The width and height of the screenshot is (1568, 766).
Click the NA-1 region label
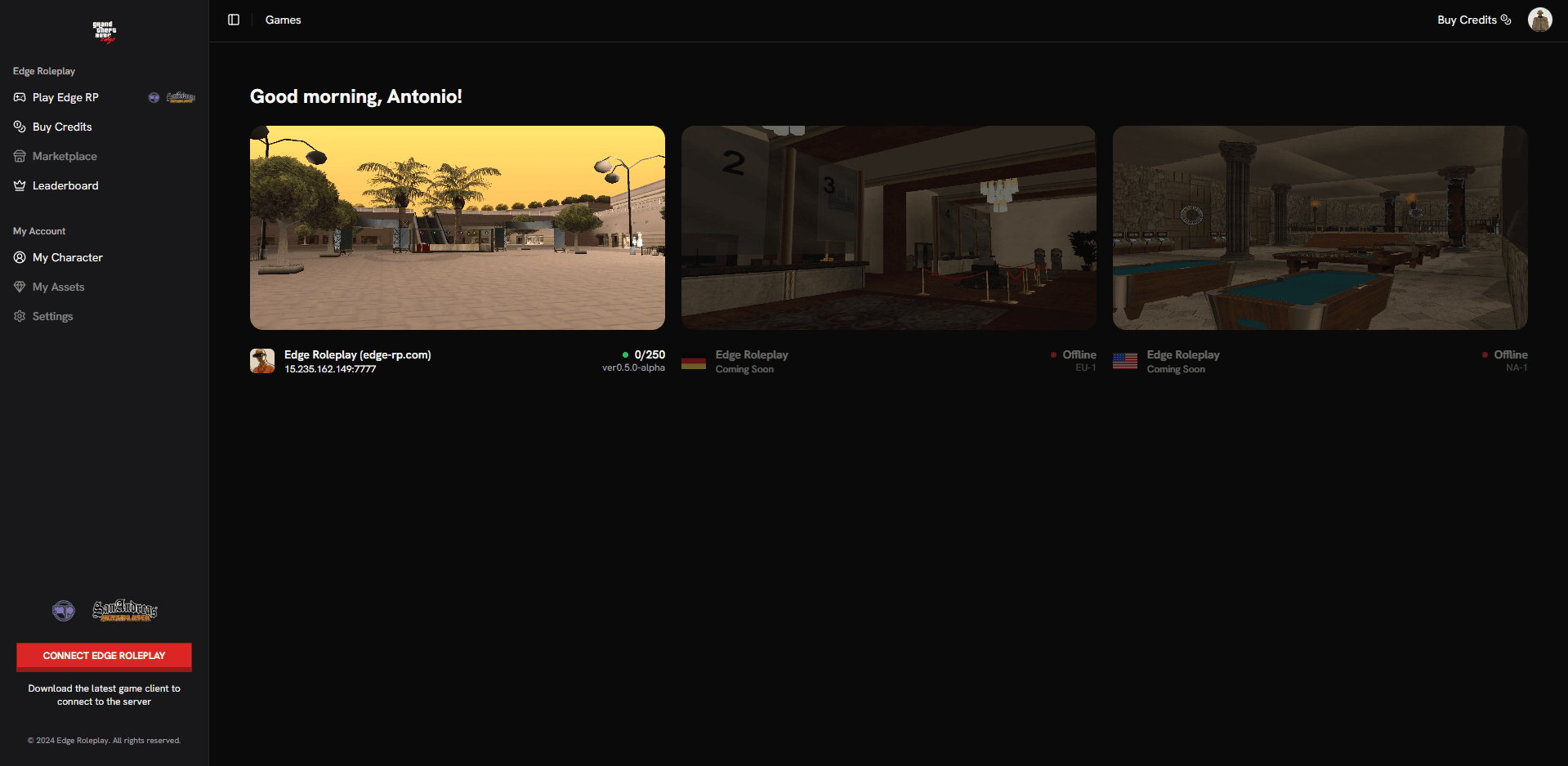click(1517, 367)
